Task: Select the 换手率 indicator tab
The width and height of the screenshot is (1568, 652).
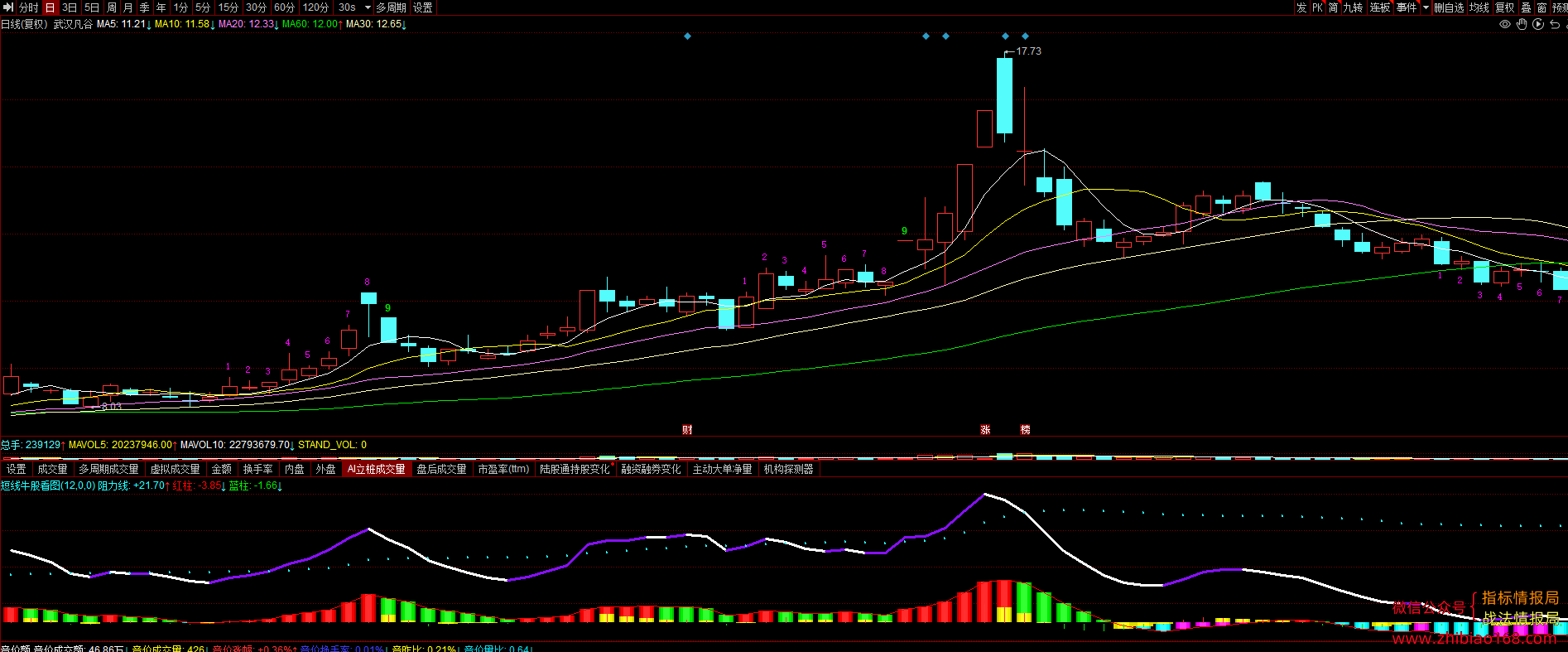Action: pyautogui.click(x=257, y=469)
